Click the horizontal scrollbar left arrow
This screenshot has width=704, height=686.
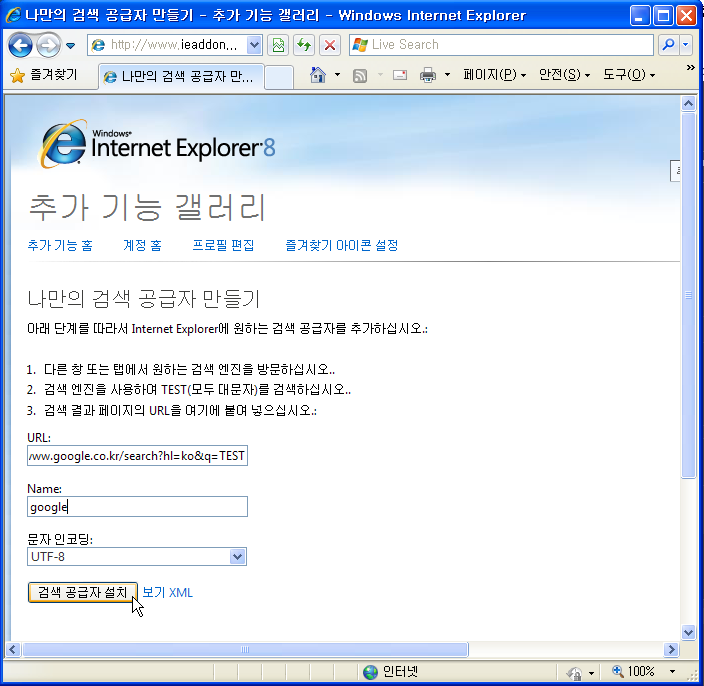[x=13, y=650]
